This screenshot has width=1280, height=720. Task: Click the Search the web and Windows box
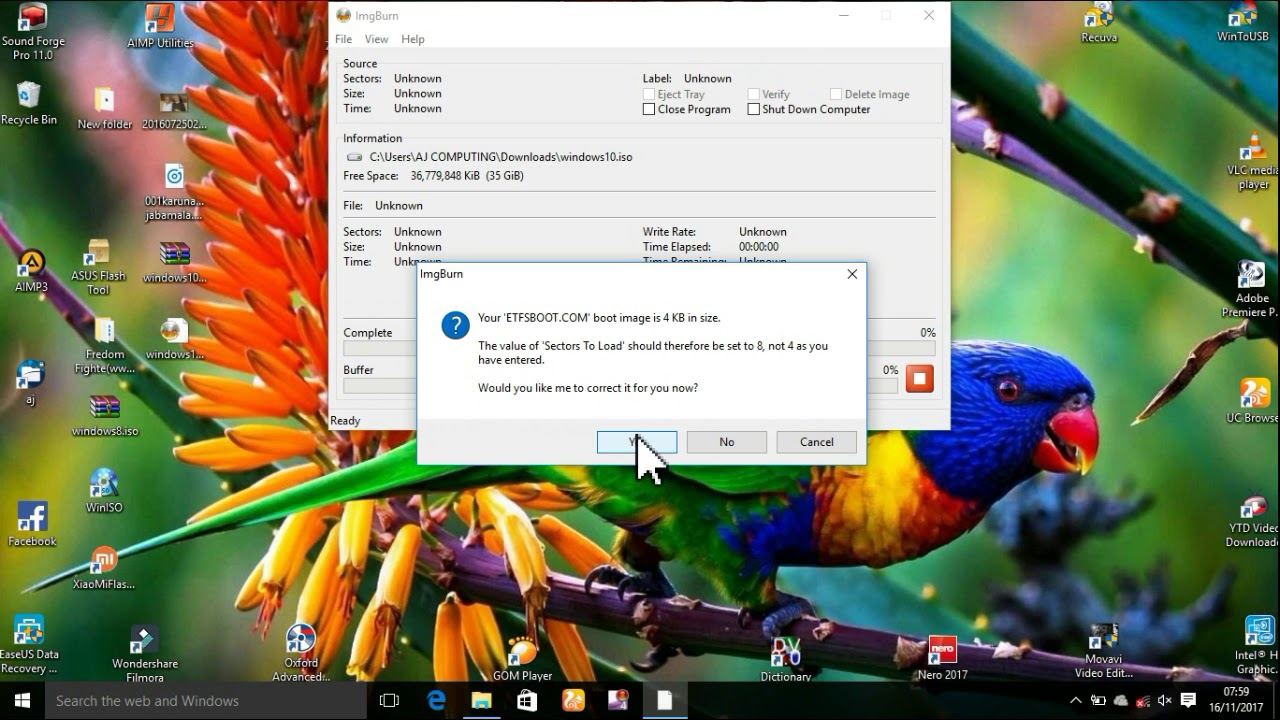pos(206,701)
